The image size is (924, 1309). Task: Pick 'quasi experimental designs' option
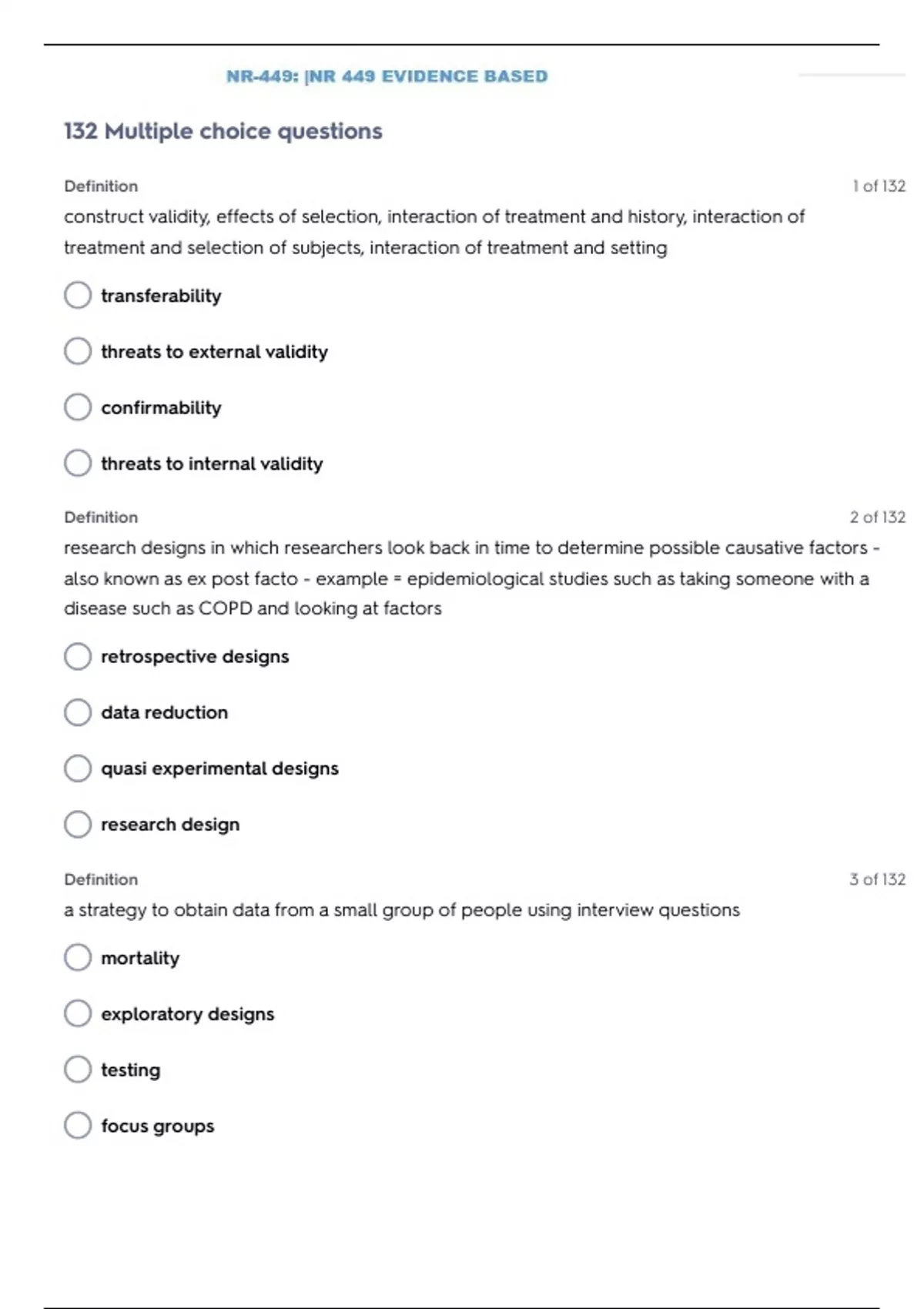78,768
